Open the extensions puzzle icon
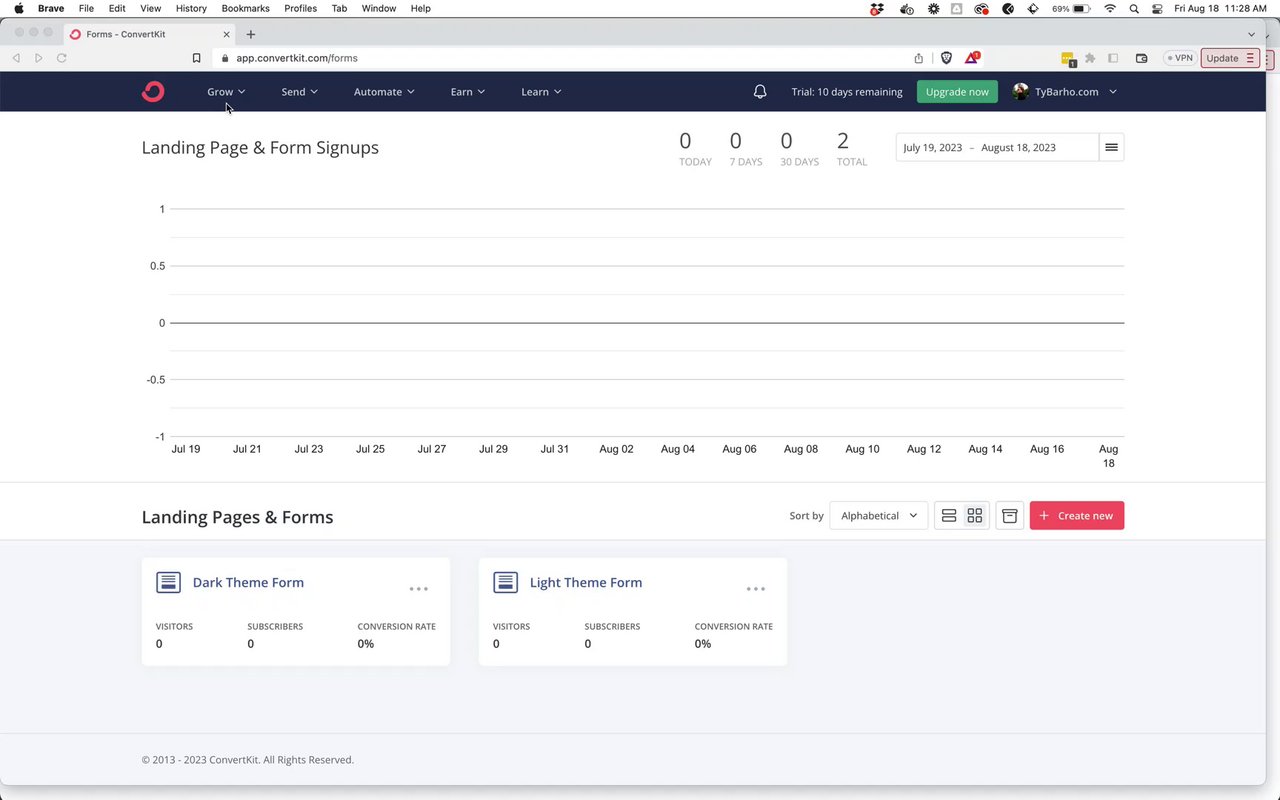This screenshot has width=1280, height=800. [1090, 58]
